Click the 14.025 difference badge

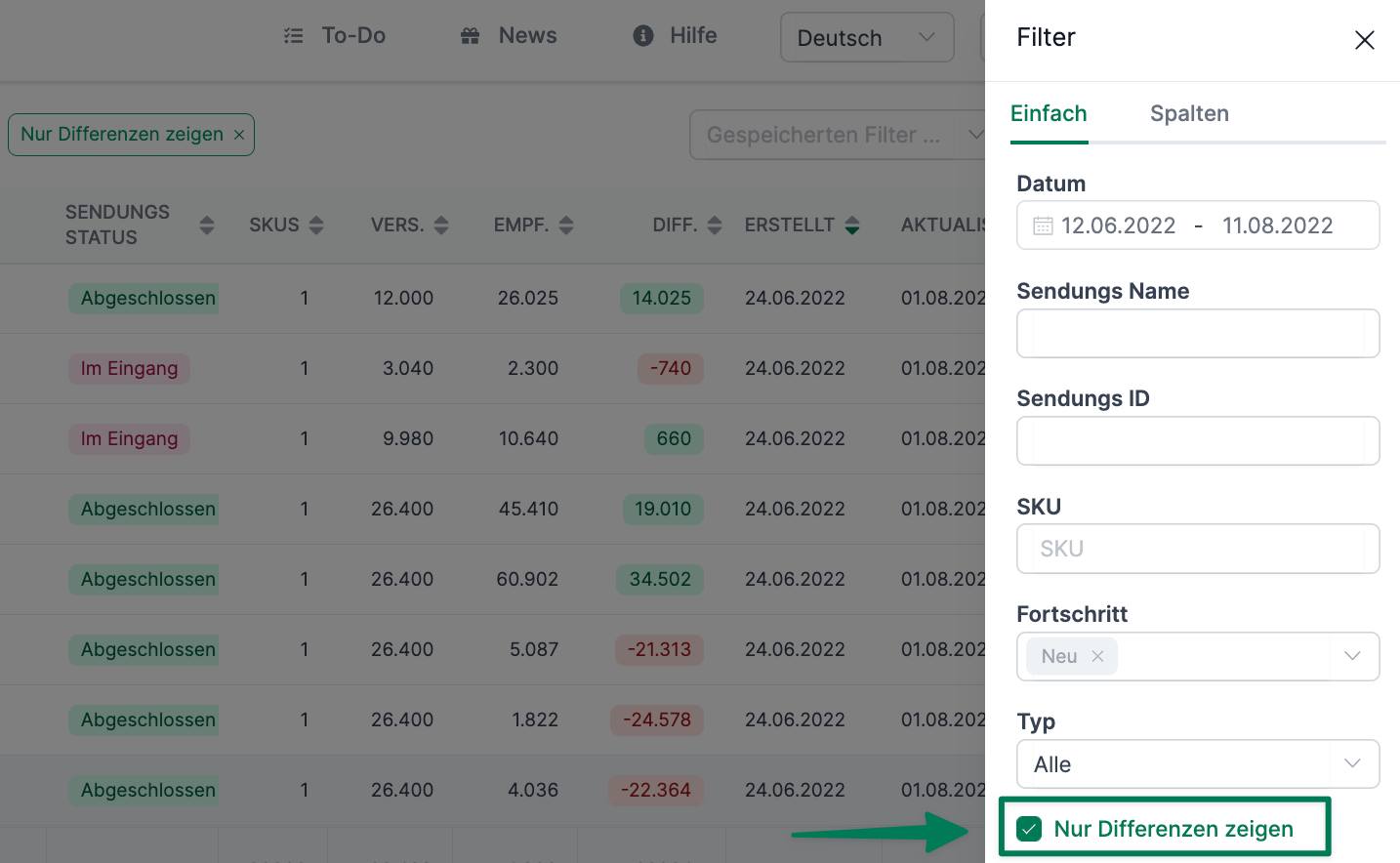click(x=661, y=299)
